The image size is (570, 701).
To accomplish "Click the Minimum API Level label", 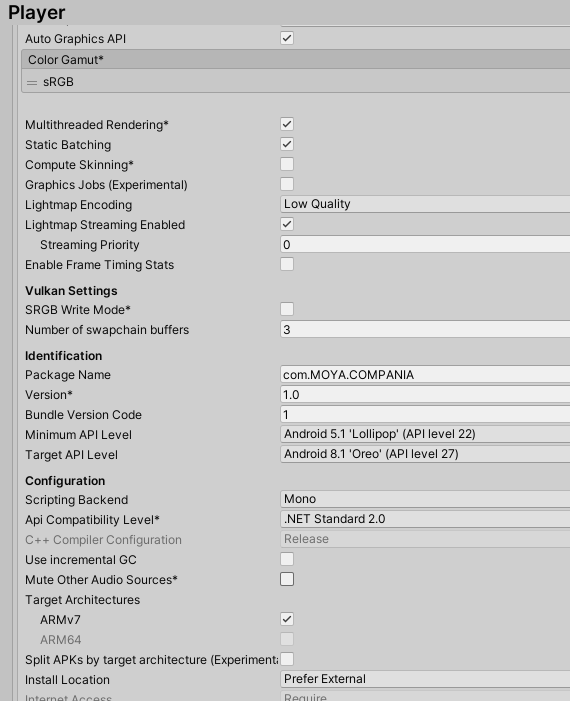I will click(x=78, y=435).
